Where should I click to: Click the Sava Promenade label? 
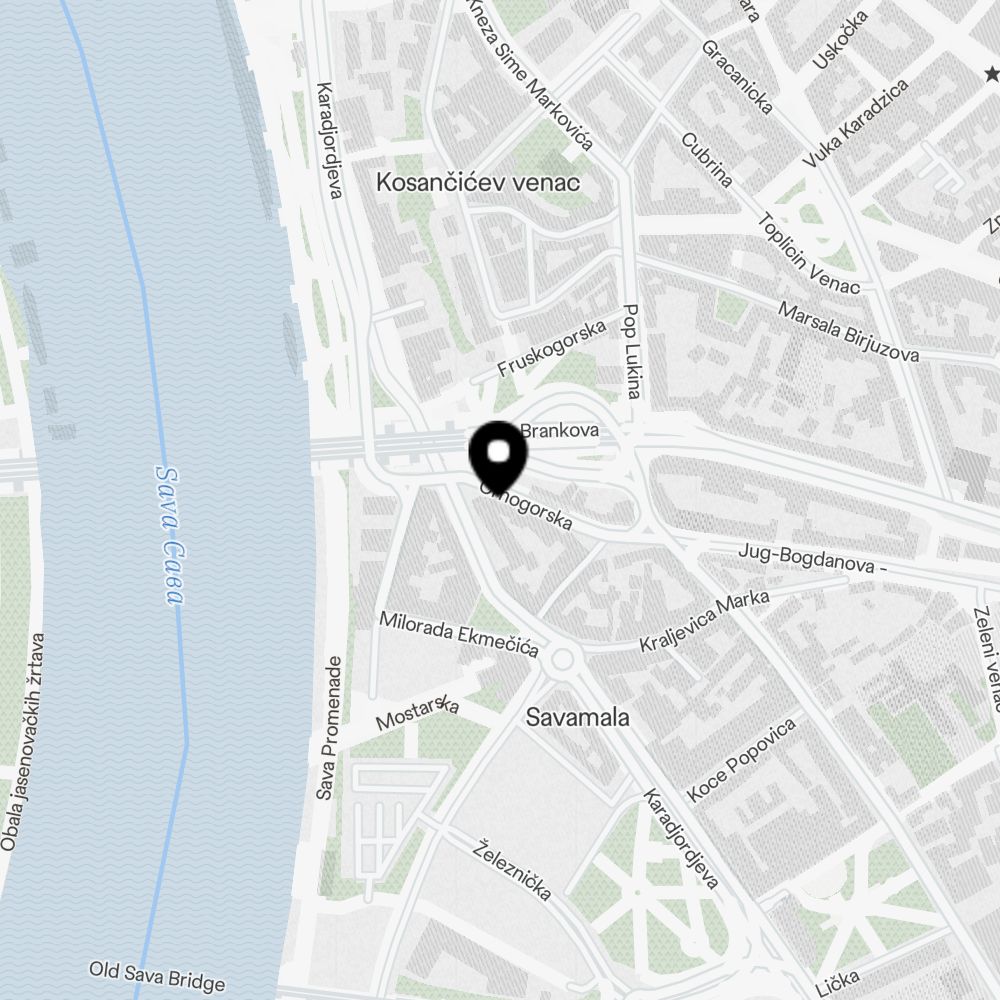click(328, 728)
